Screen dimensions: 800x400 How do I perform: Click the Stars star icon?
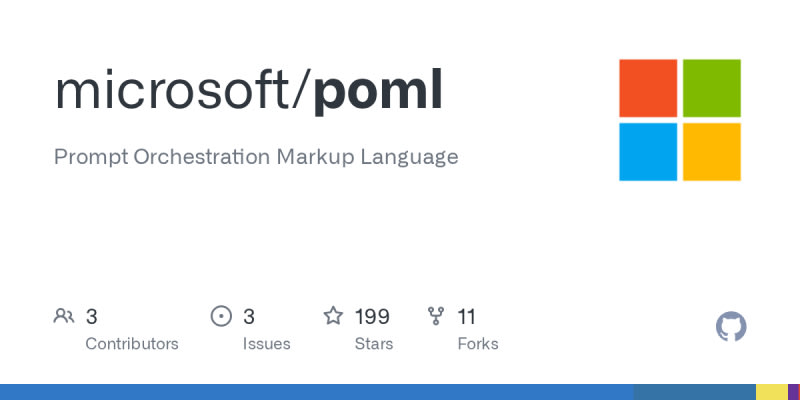point(333,317)
